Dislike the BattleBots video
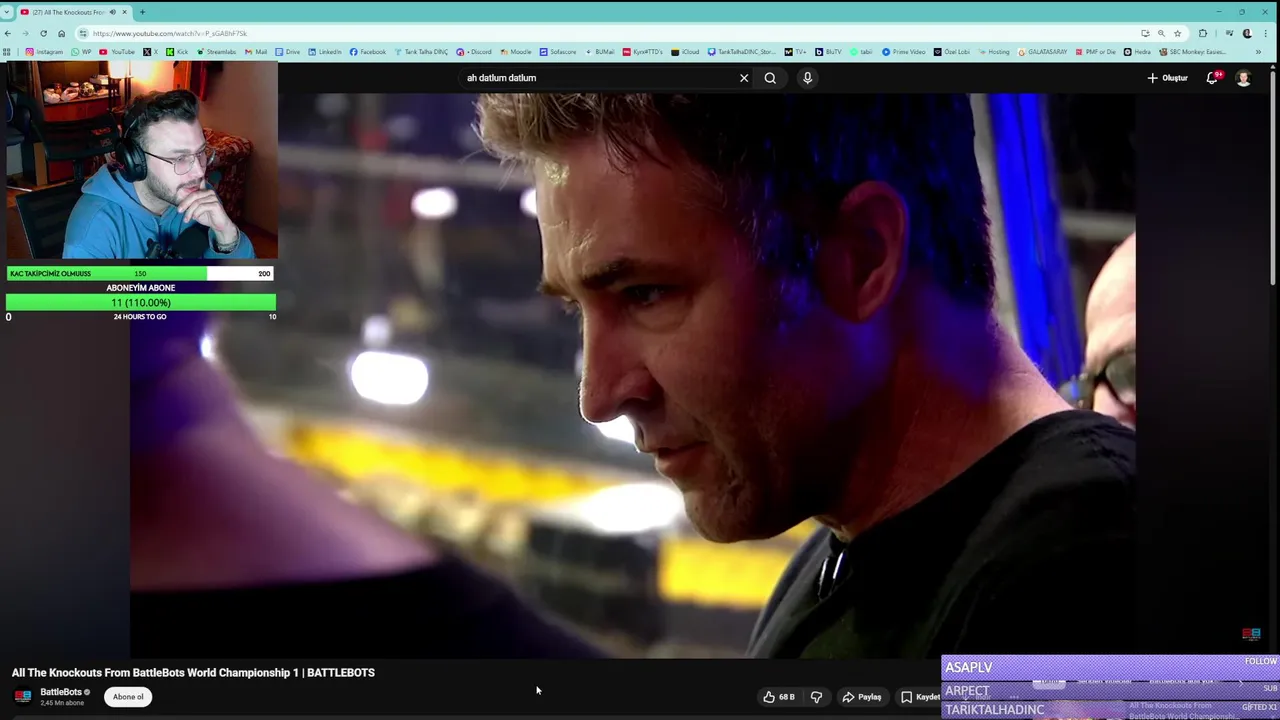The width and height of the screenshot is (1280, 720). pyautogui.click(x=816, y=697)
